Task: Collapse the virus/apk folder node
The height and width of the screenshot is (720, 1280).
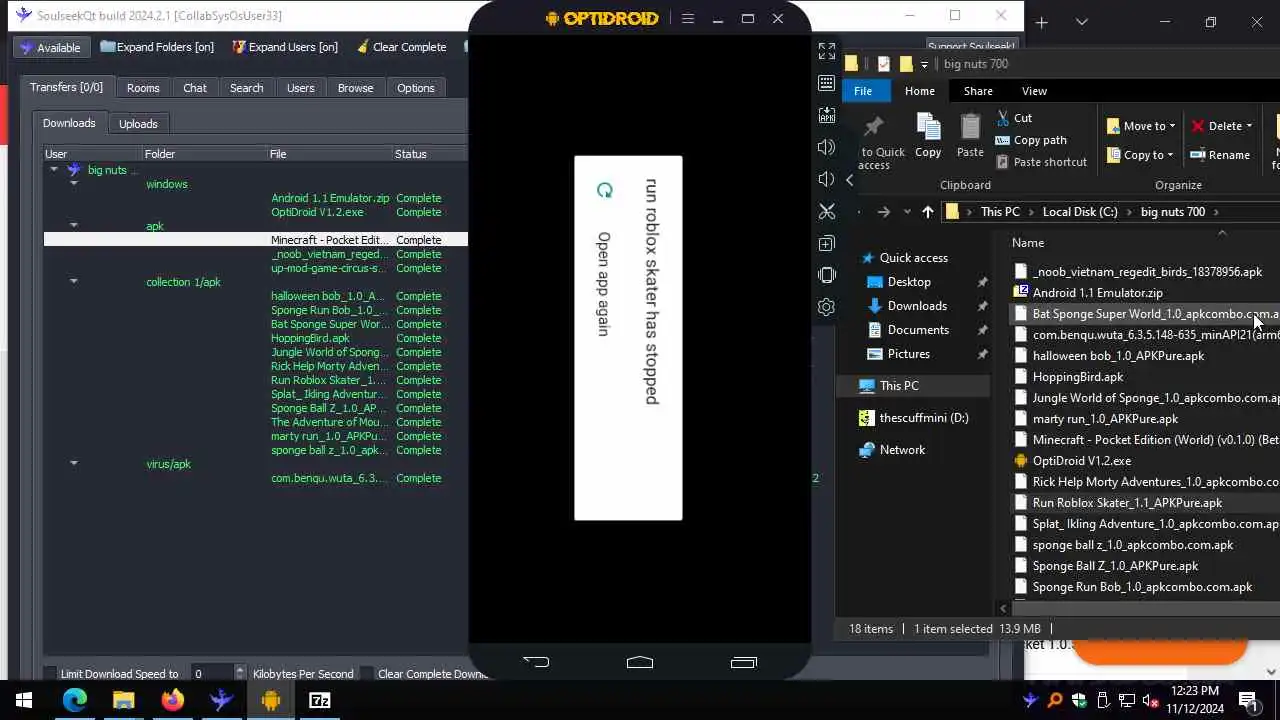Action: pyautogui.click(x=74, y=464)
